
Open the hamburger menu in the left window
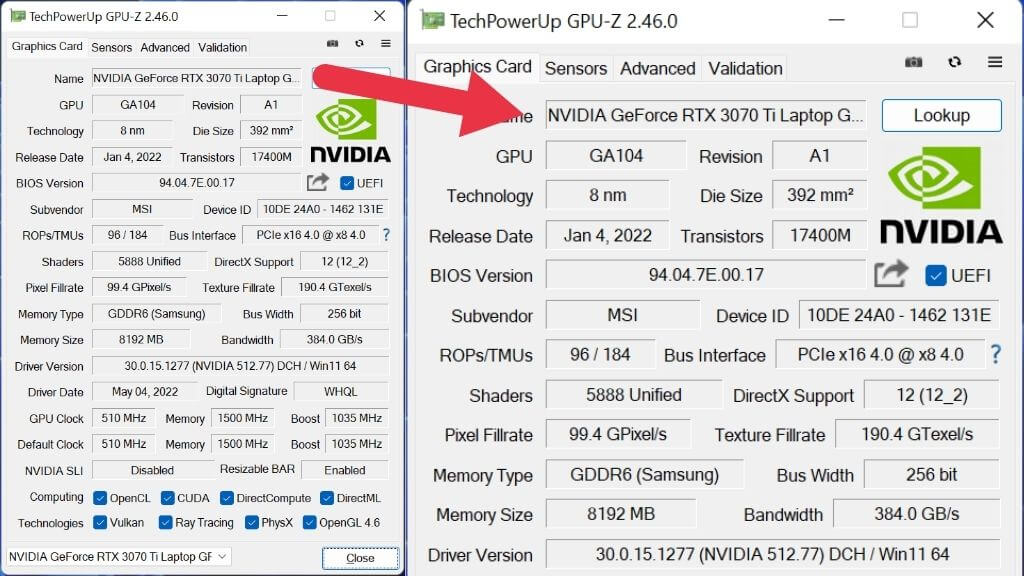point(386,43)
